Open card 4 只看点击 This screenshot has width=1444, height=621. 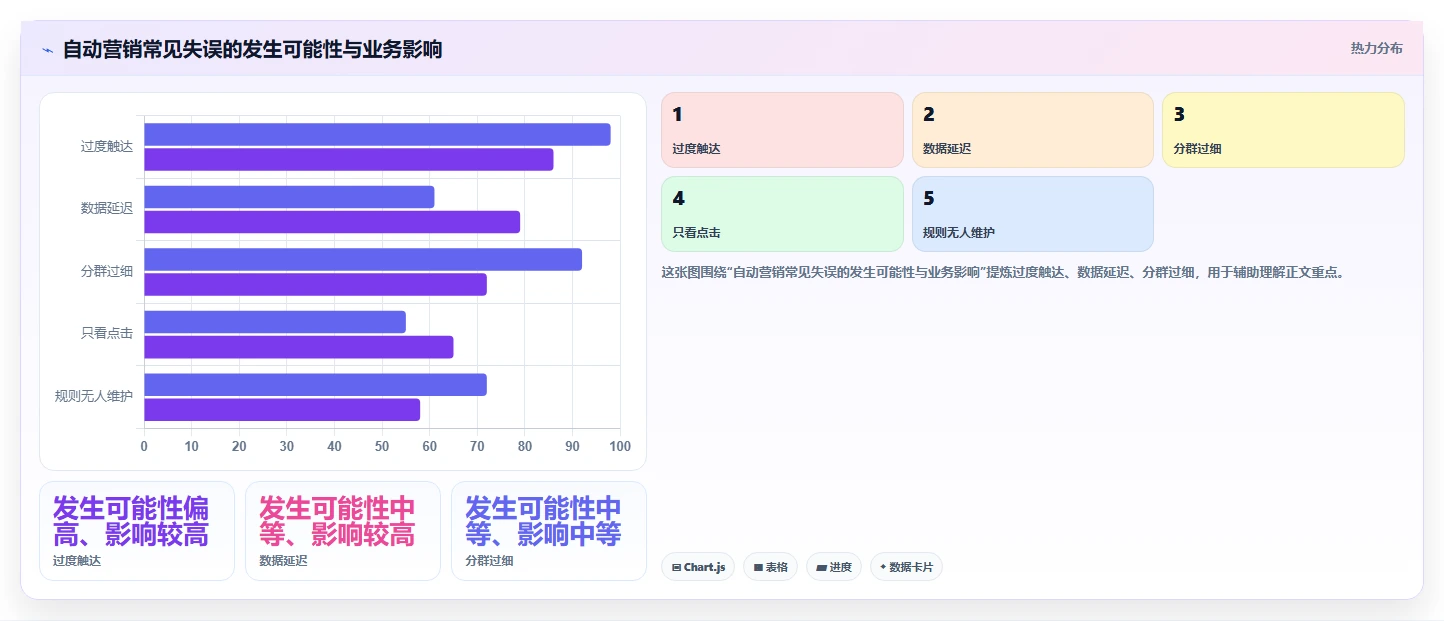pos(782,214)
